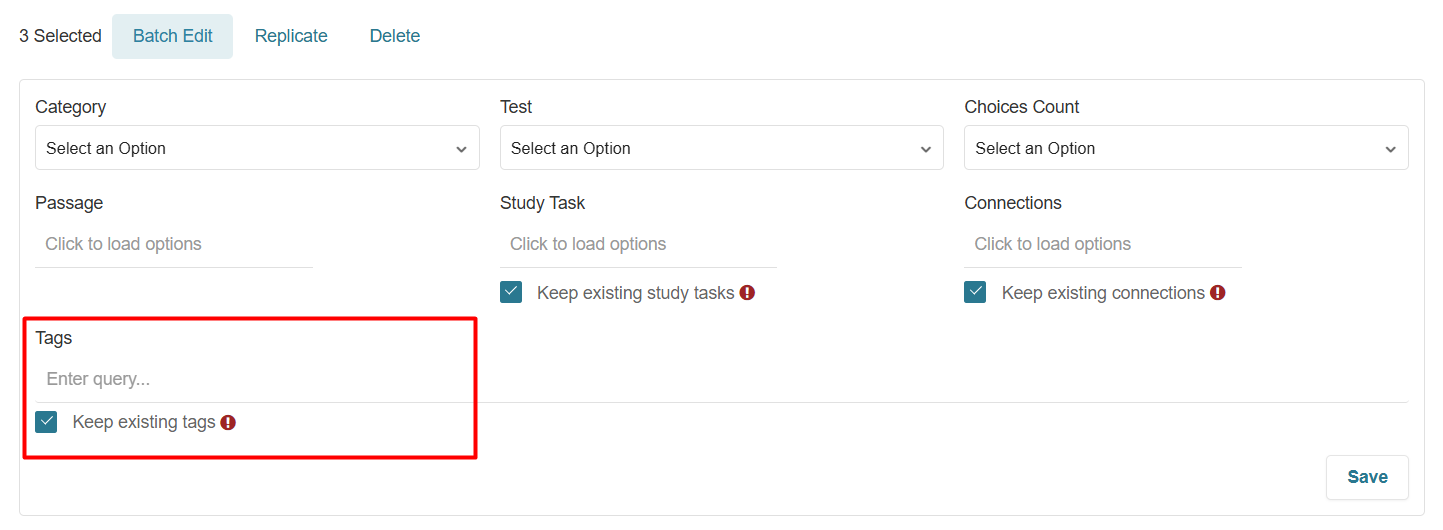Load options in the Connections field
The width and height of the screenshot is (1443, 530).
[x=1103, y=245]
